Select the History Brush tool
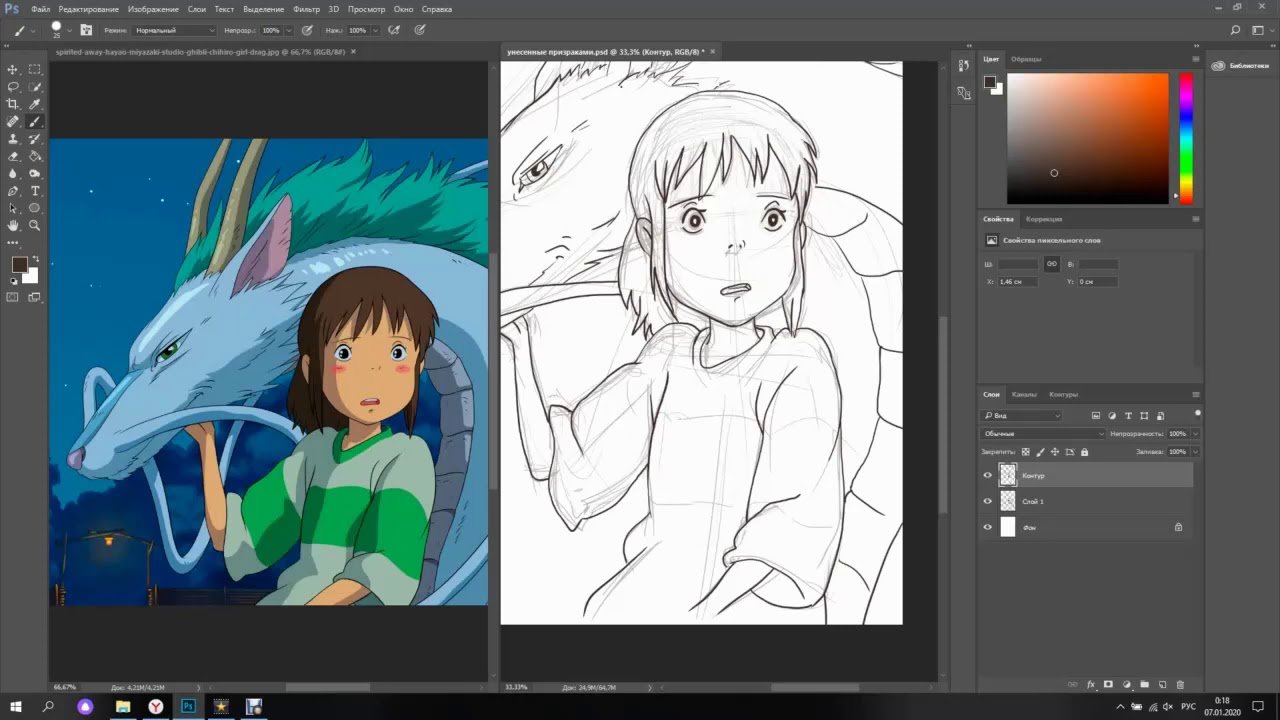Image resolution: width=1280 pixels, height=720 pixels. pos(35,139)
